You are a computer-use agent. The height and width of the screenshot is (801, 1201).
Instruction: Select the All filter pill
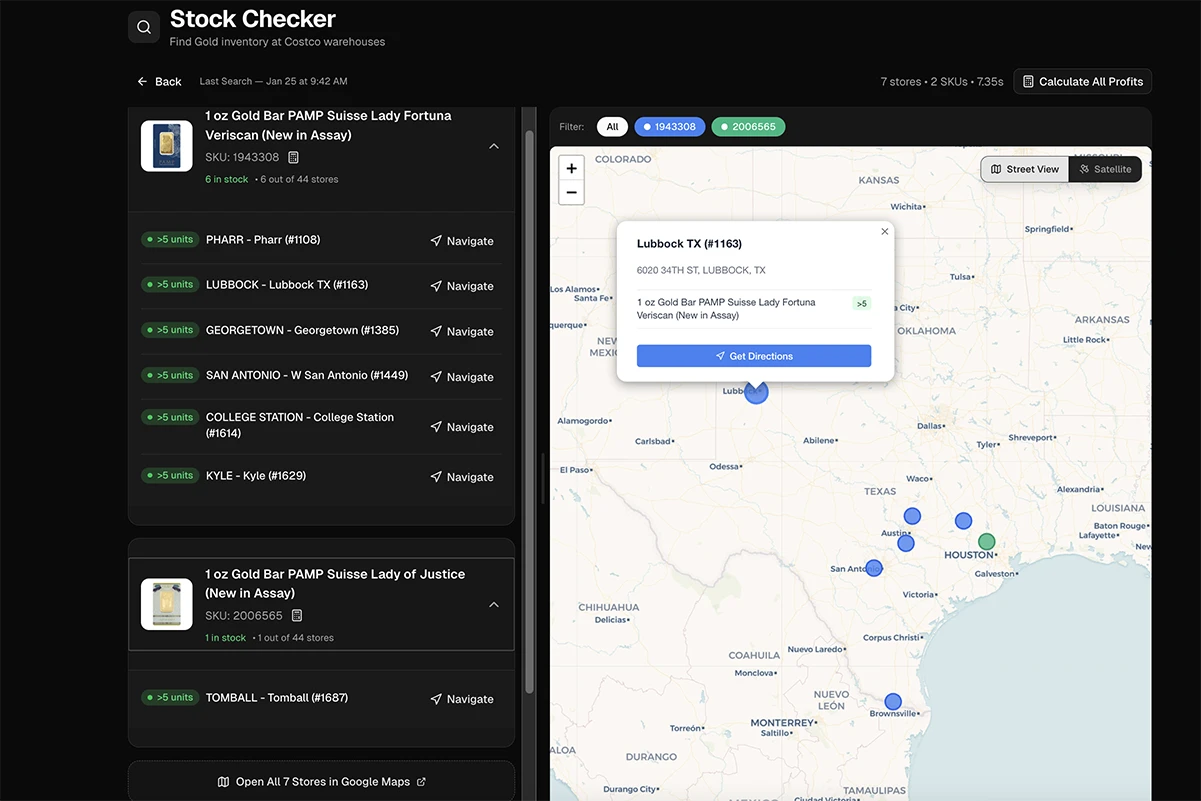click(x=612, y=127)
